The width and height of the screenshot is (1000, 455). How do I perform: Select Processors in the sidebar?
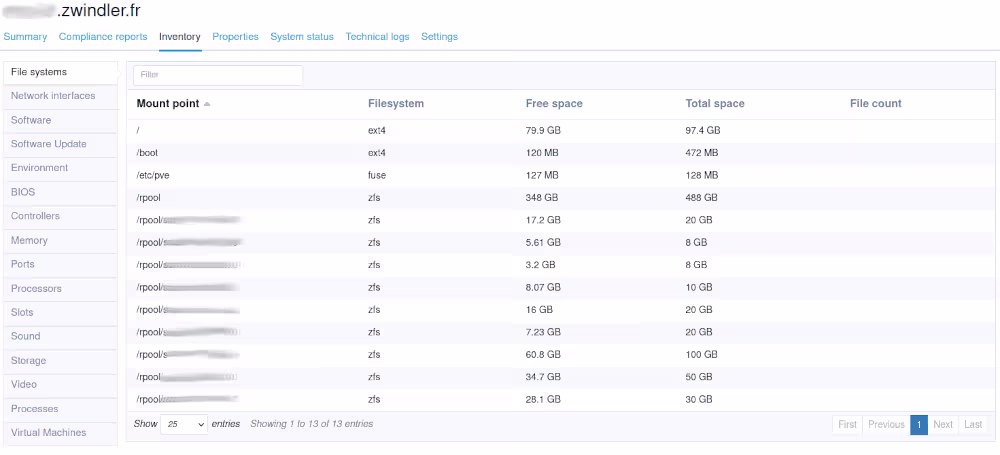click(36, 289)
